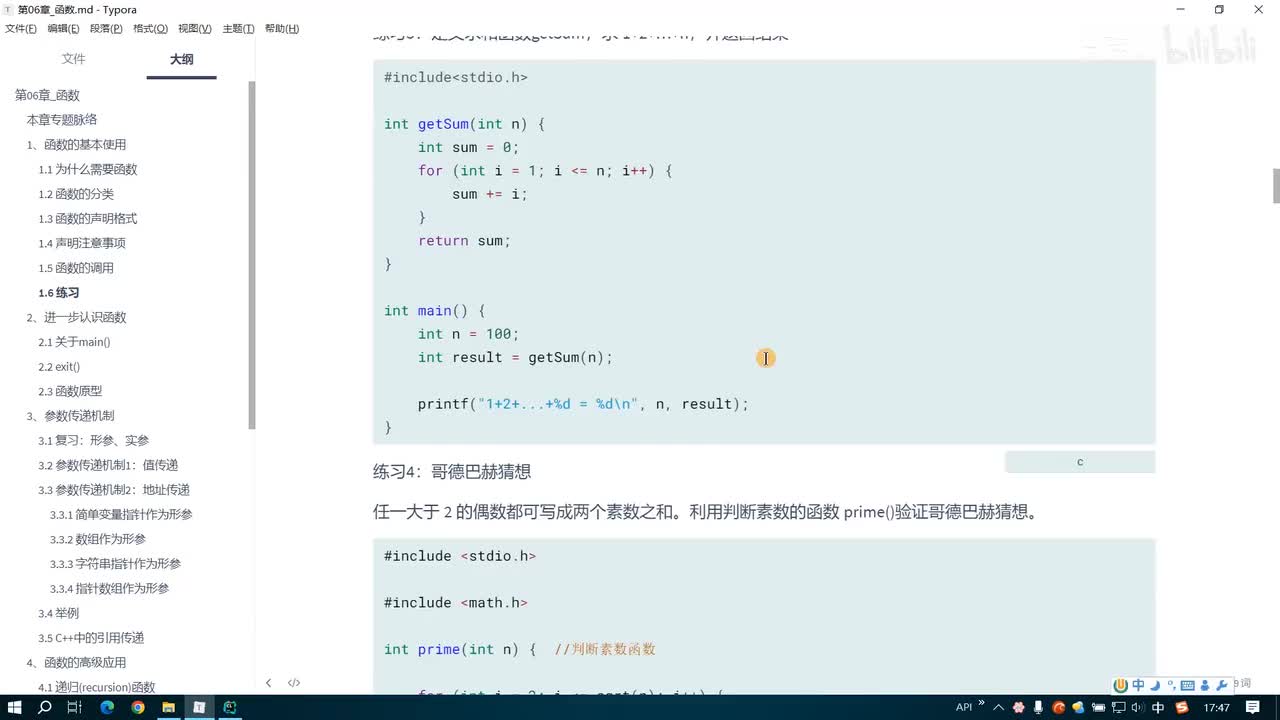Screen dimensions: 1280x720
Task: Go to outline item 3.2 参数传递机制1：值传递
Action: [108, 465]
